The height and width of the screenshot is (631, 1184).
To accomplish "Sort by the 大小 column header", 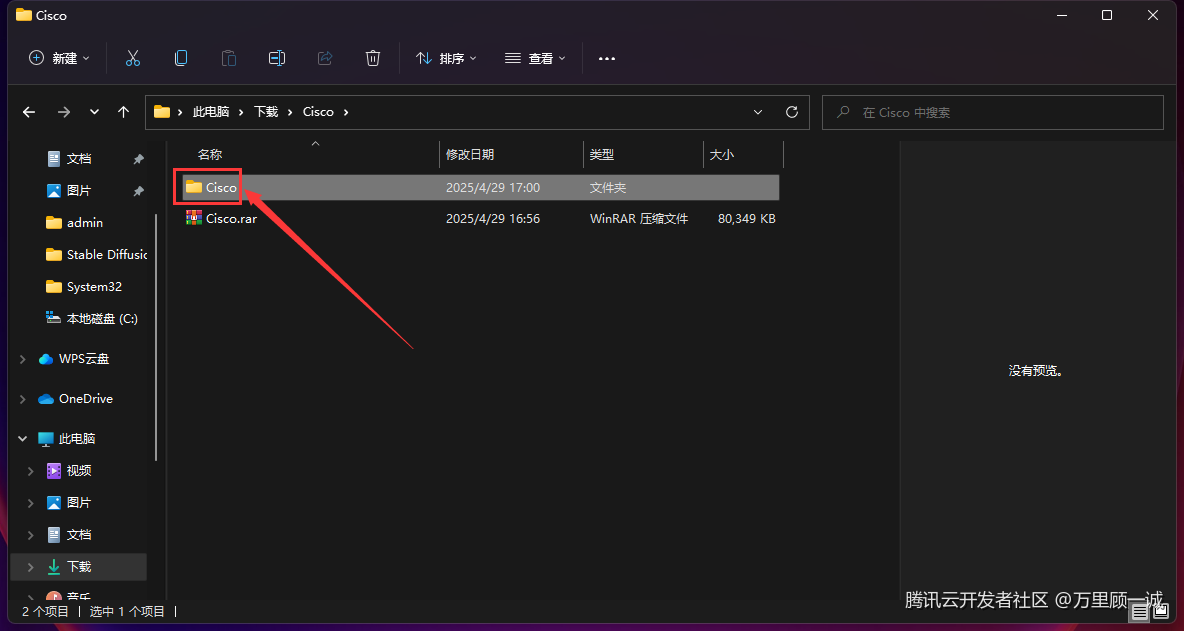I will (x=721, y=155).
